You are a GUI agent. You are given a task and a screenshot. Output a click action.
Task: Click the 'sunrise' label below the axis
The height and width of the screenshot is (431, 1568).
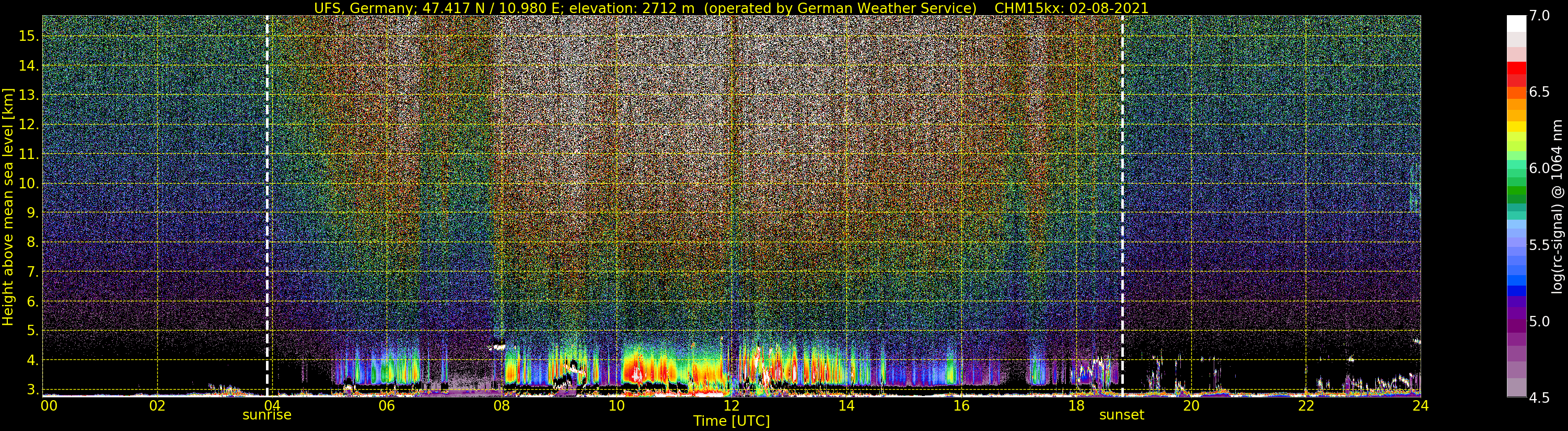[x=266, y=415]
